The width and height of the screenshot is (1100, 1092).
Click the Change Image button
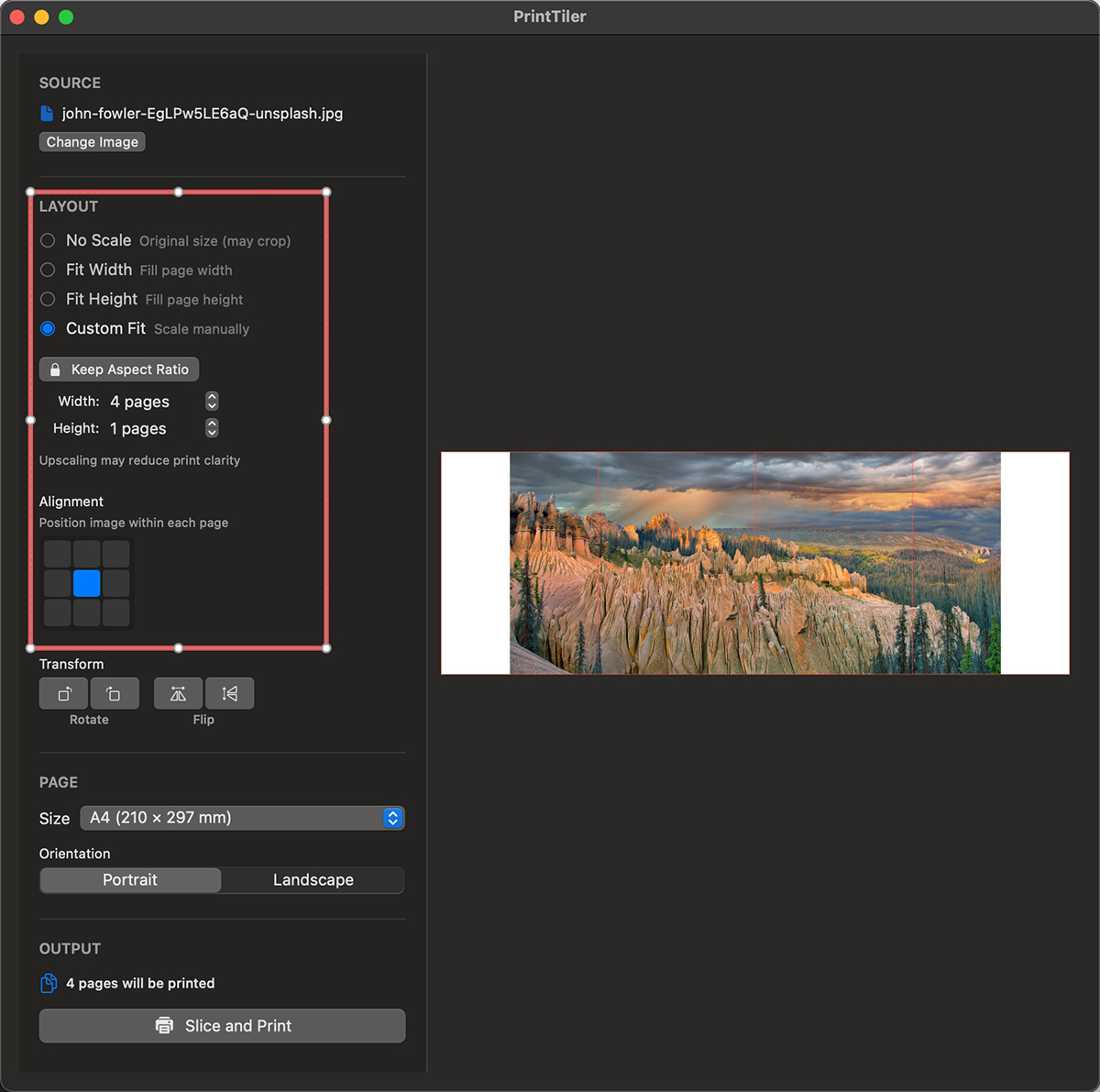pos(92,141)
